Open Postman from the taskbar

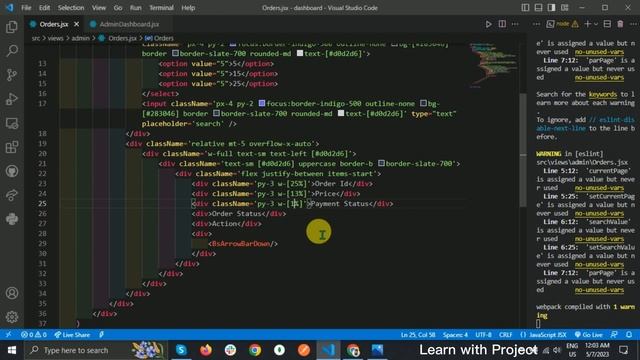pos(304,350)
